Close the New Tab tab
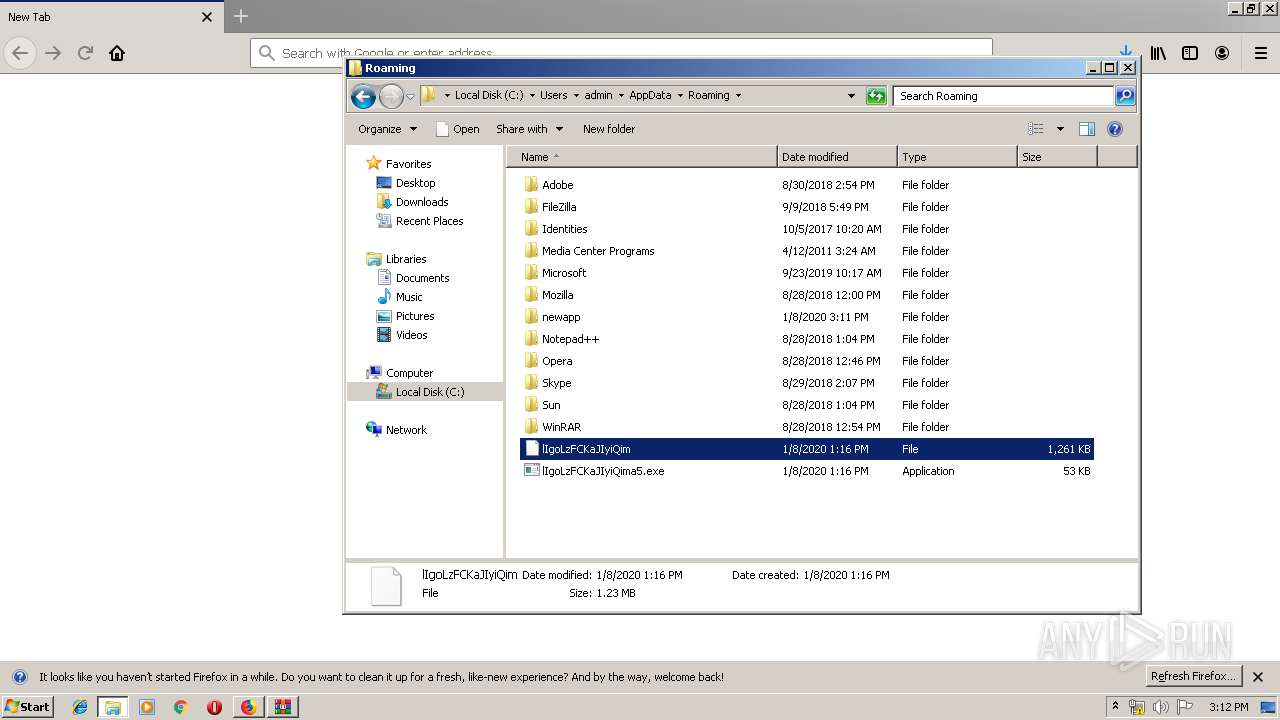 (207, 17)
